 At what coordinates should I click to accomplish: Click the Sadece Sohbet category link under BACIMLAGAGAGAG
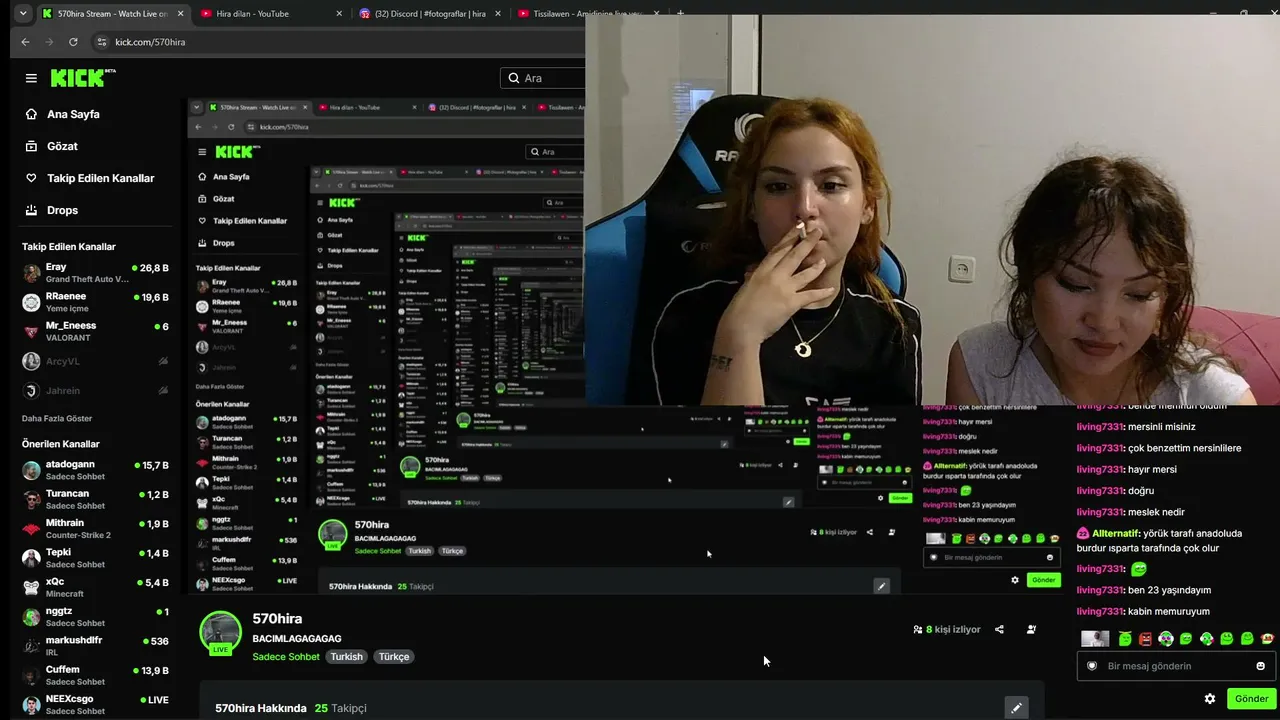[x=286, y=657]
